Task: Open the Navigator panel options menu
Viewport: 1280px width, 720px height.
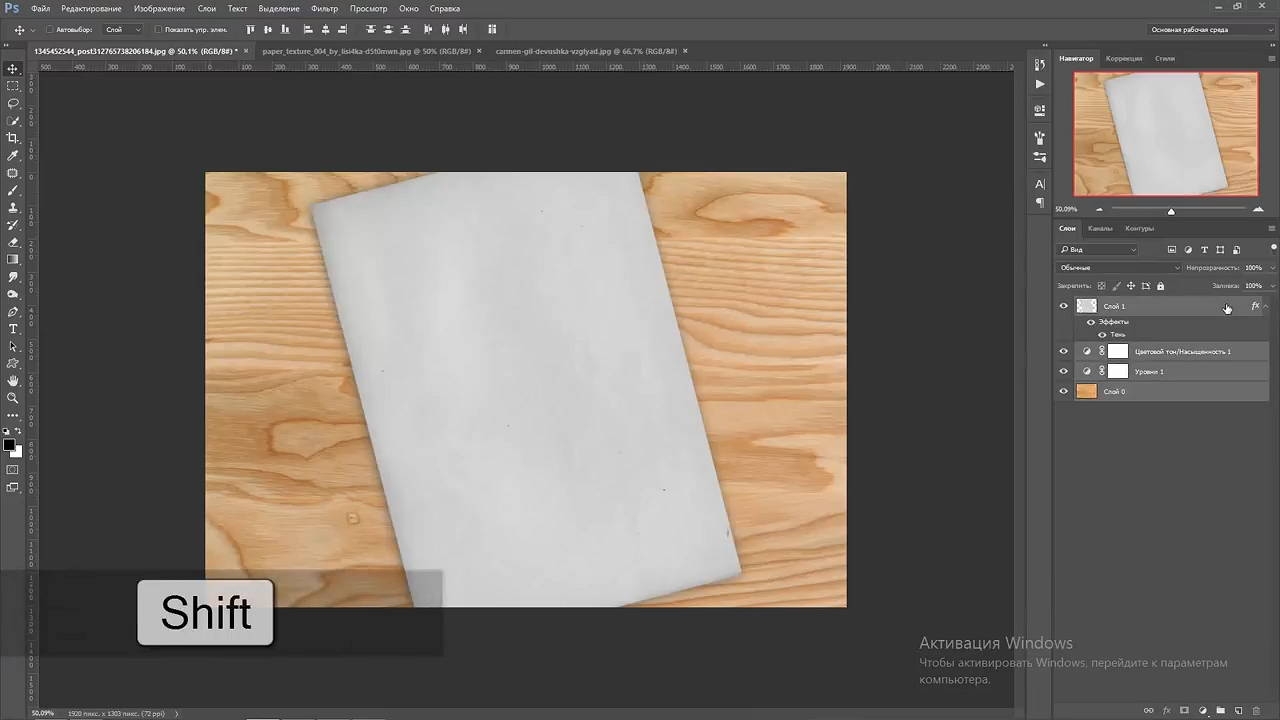Action: 1272,58
